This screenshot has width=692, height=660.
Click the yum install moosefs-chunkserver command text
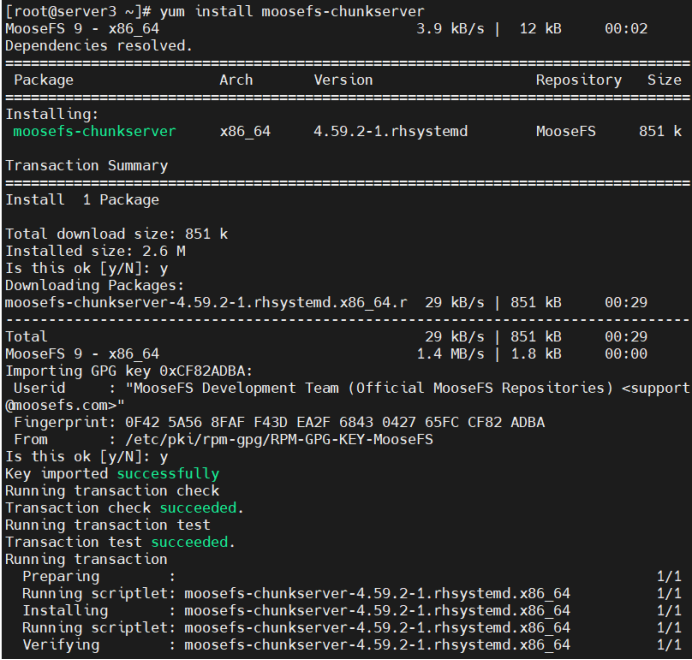pyautogui.click(x=292, y=11)
